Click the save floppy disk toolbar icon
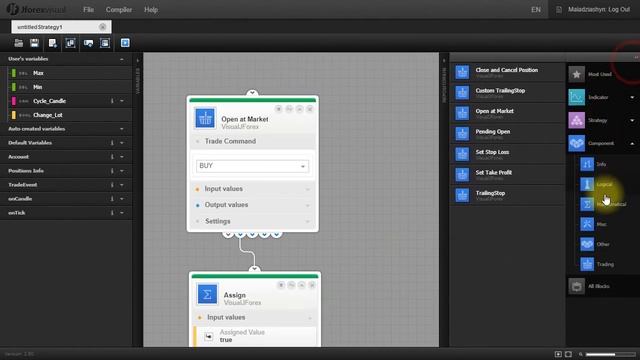The image size is (640, 360). [34, 43]
